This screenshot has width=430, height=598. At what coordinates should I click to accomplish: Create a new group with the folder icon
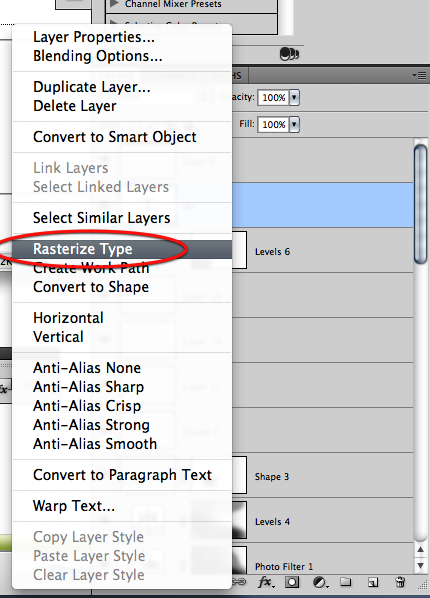(x=346, y=582)
